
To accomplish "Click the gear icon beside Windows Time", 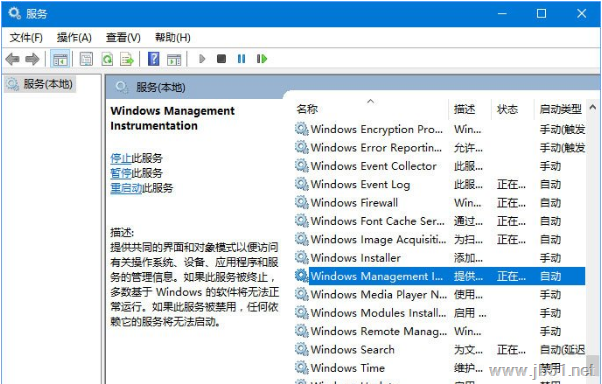I will pos(301,368).
